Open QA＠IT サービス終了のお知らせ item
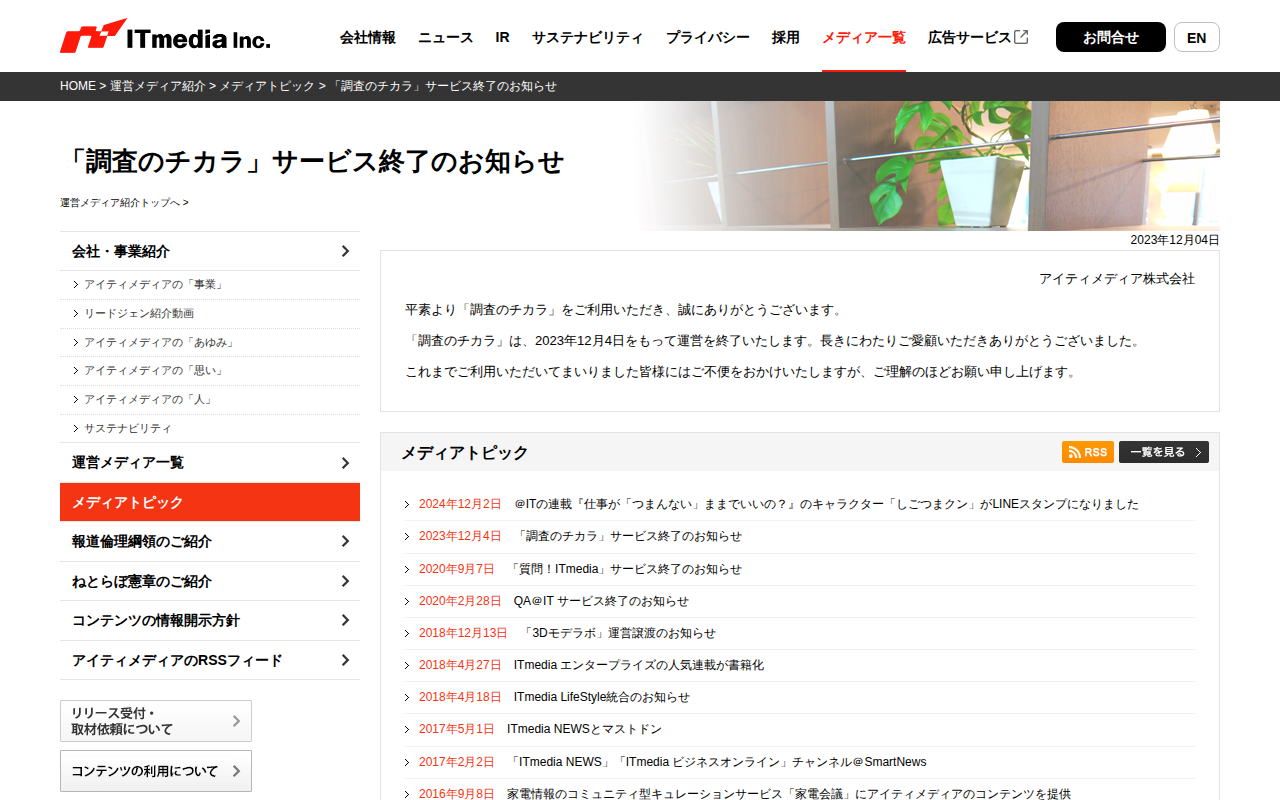 click(x=601, y=601)
